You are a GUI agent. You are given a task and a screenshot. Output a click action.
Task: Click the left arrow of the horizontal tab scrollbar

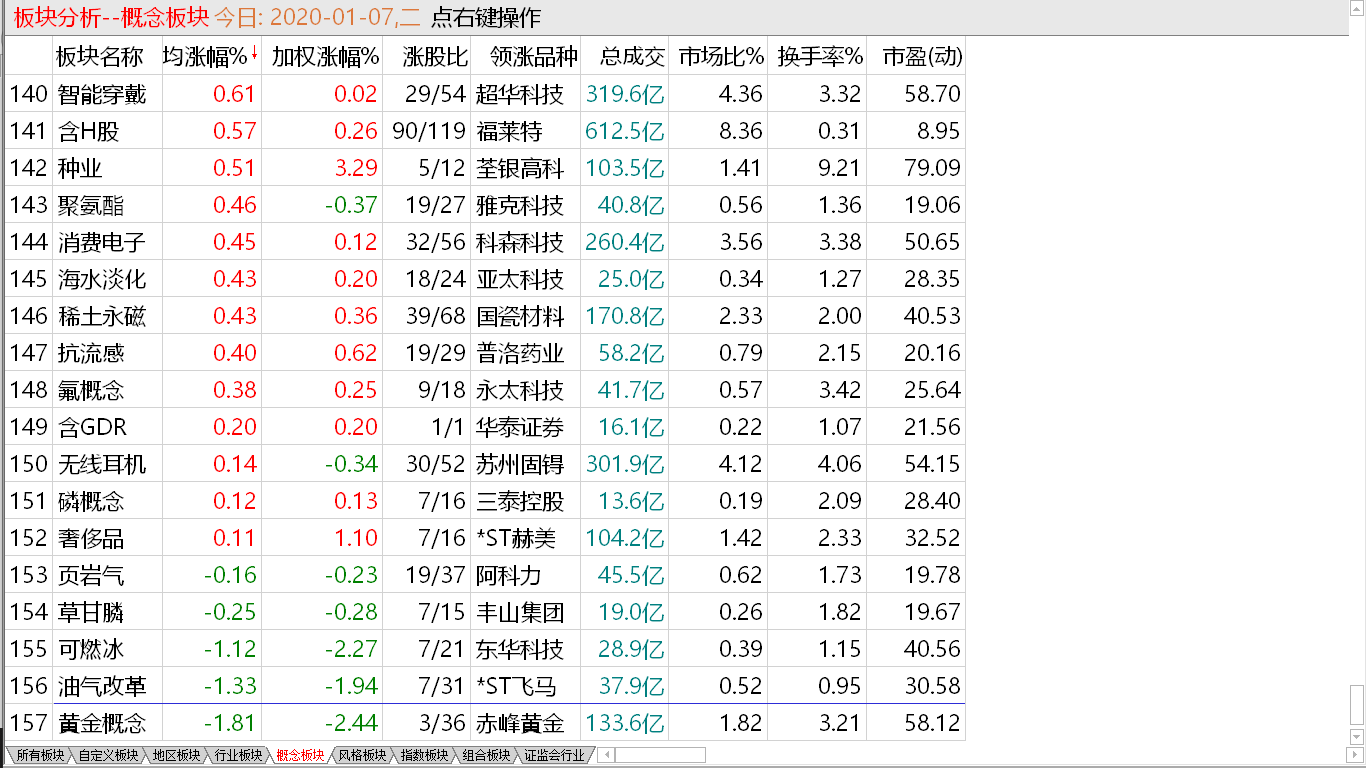point(606,755)
